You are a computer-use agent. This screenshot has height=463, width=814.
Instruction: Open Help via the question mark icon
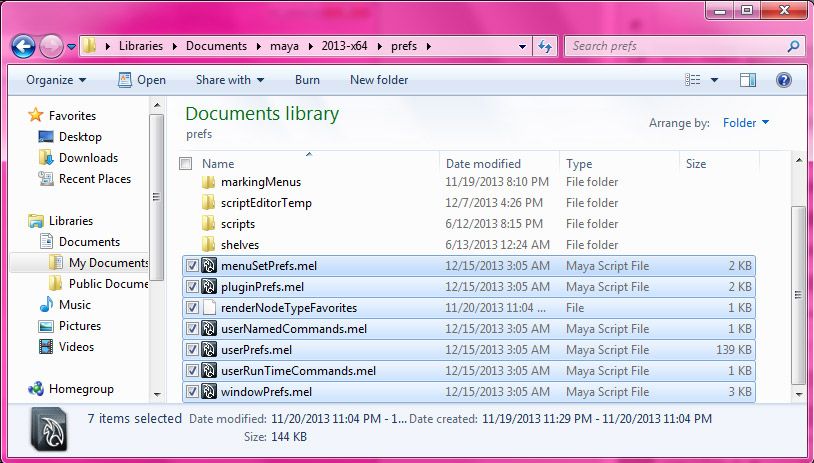tap(783, 80)
